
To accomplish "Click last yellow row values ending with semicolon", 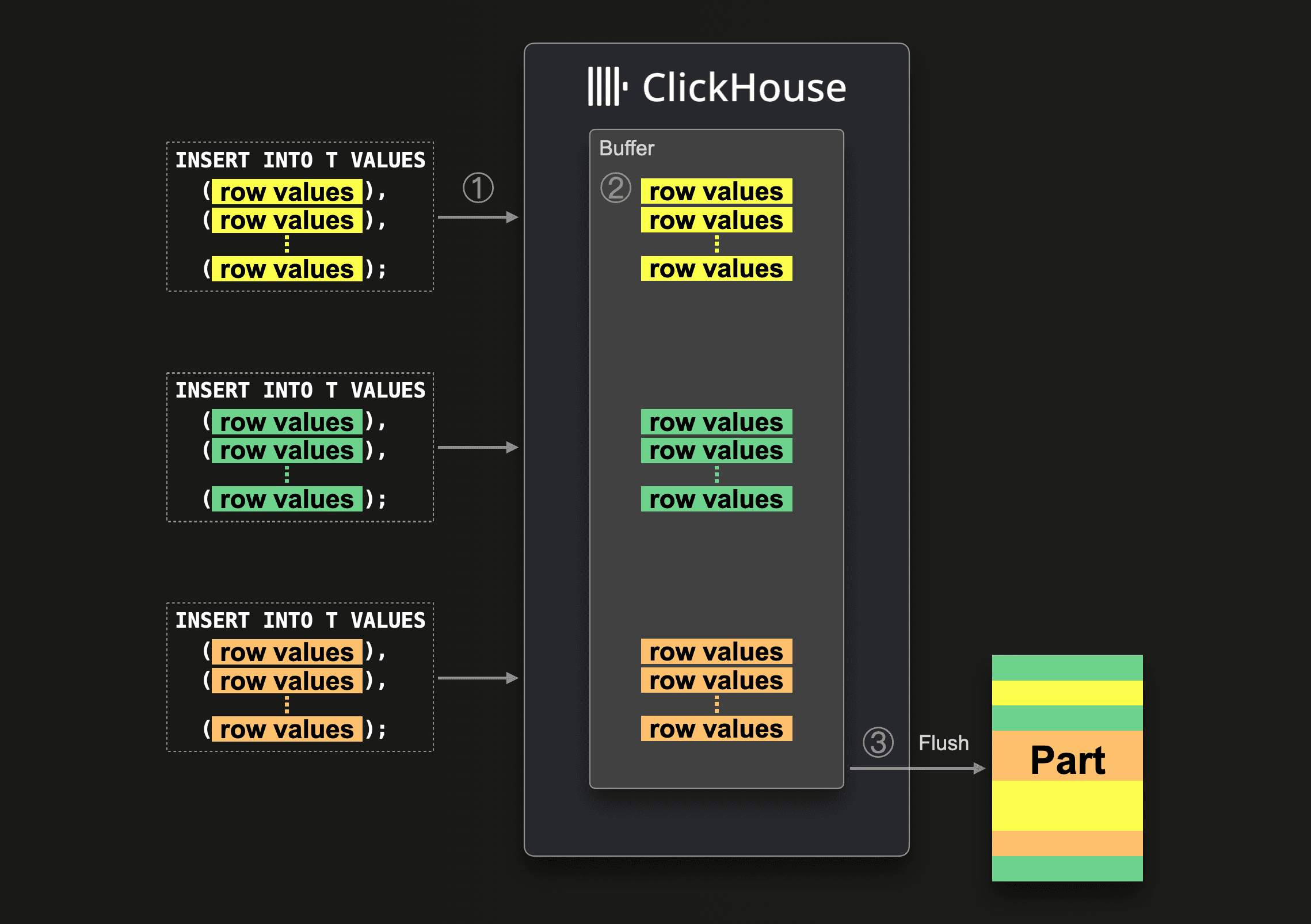I will point(287,269).
